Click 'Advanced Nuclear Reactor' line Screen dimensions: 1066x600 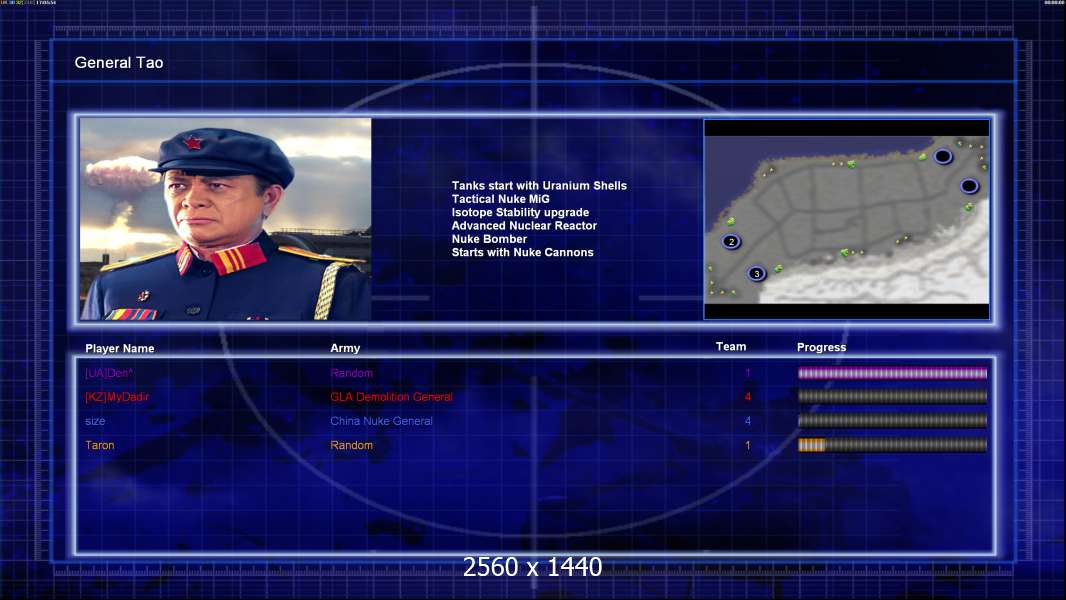click(524, 226)
